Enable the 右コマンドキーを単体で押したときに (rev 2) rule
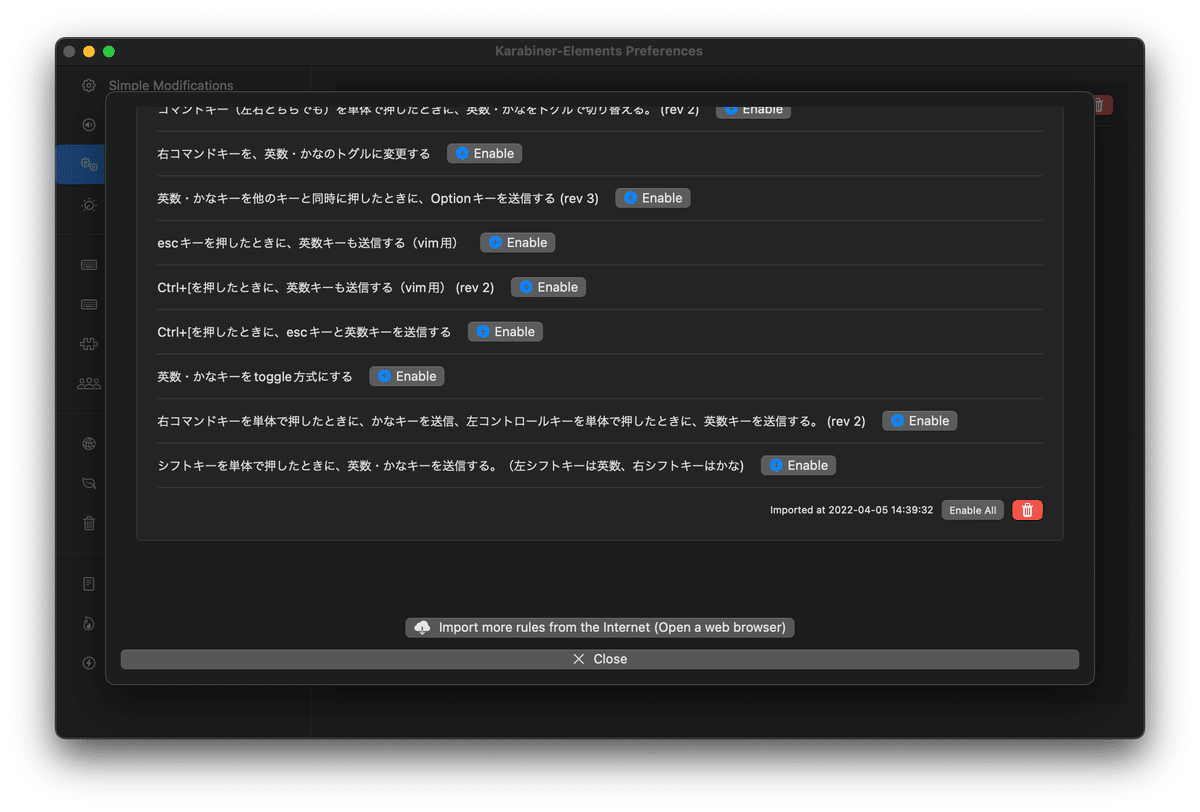The height and width of the screenshot is (812, 1200). pos(919,421)
